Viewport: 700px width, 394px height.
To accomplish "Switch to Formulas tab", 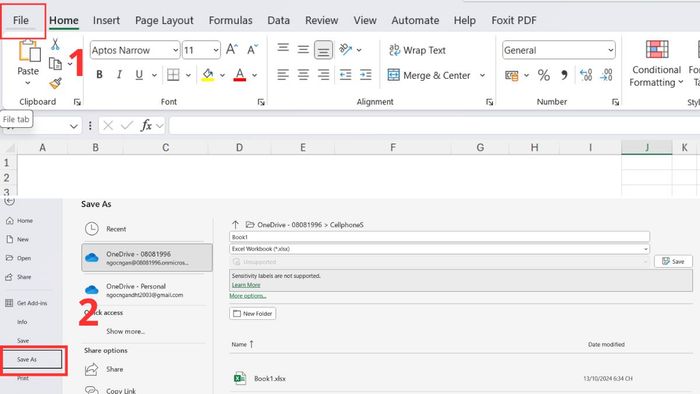I will 230,21.
